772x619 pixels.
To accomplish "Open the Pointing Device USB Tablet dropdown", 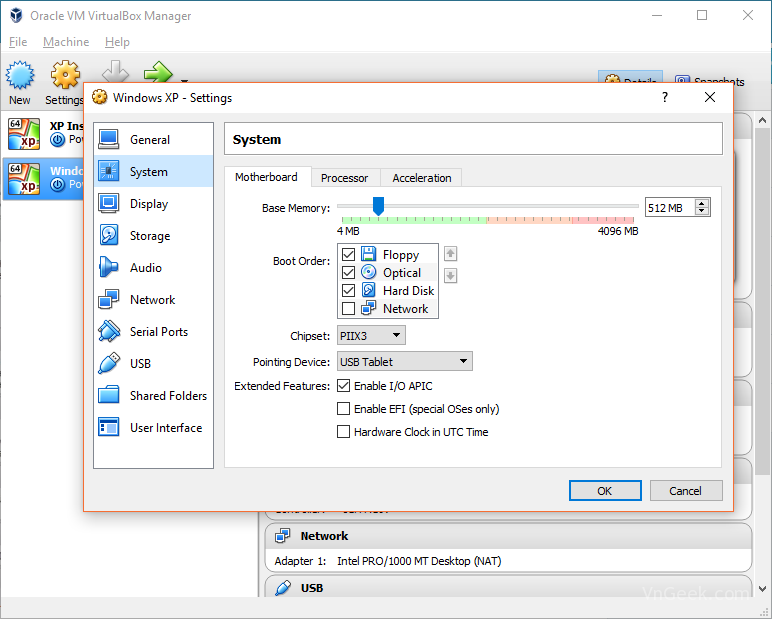I will click(x=405, y=361).
